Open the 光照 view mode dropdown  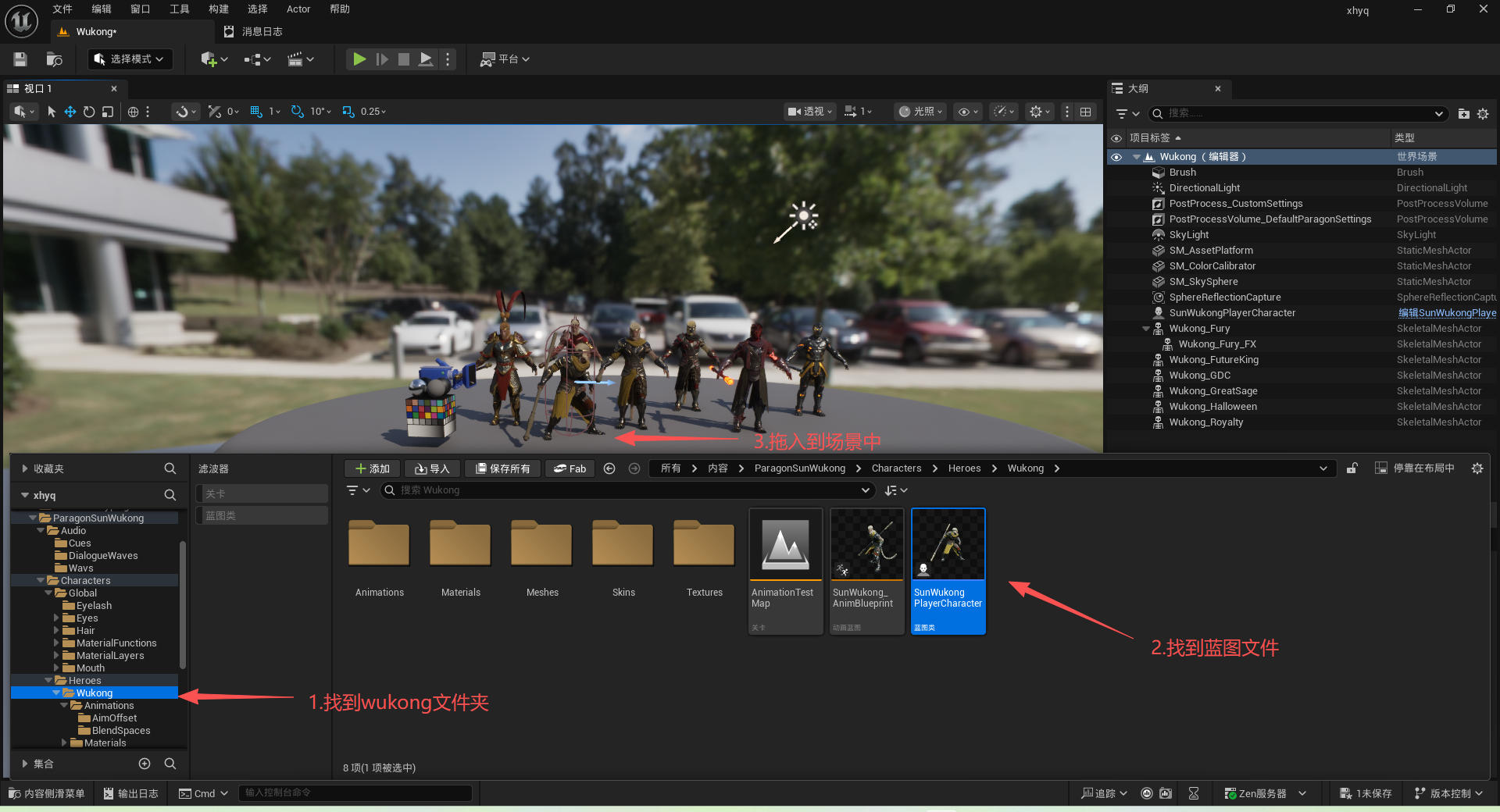coord(920,112)
